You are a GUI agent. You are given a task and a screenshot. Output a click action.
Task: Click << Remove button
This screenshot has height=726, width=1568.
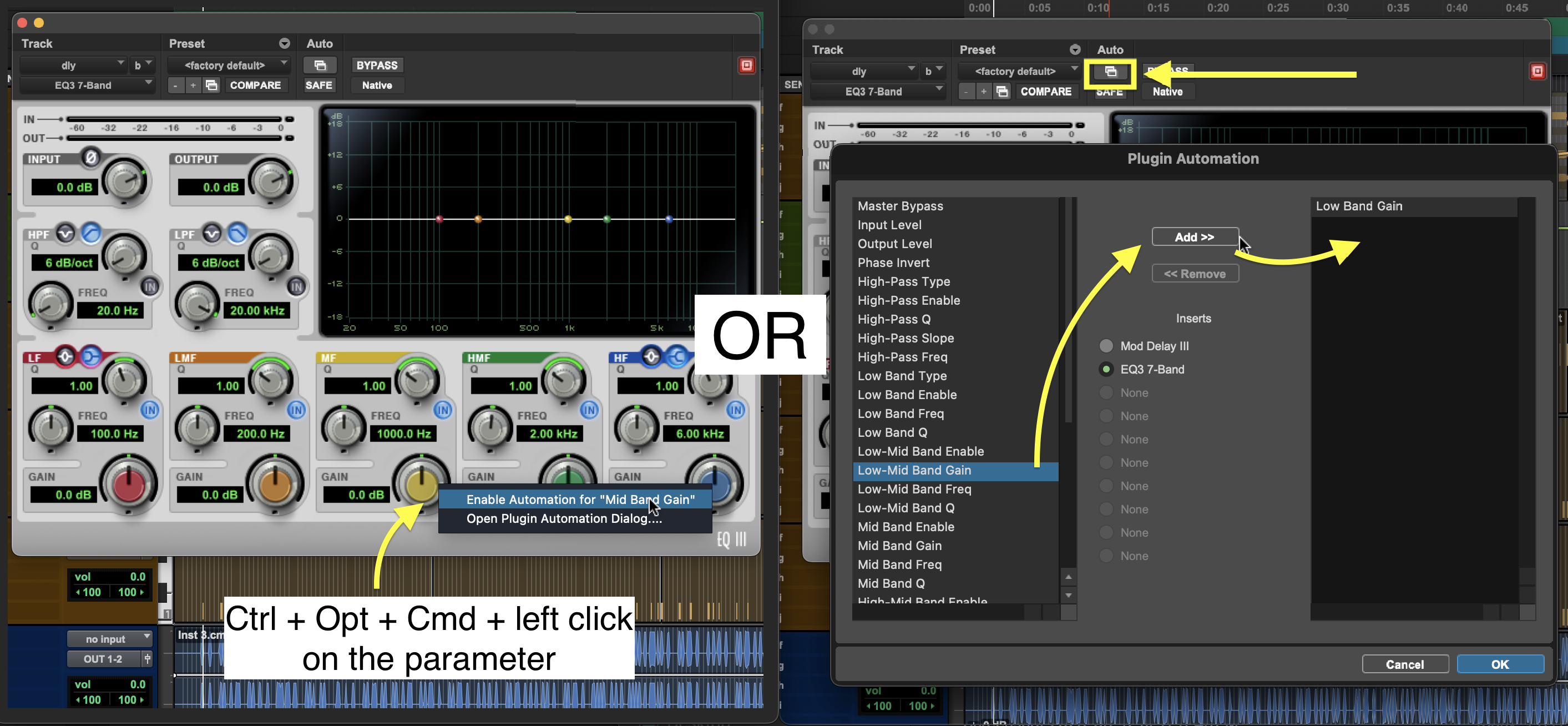pos(1194,274)
